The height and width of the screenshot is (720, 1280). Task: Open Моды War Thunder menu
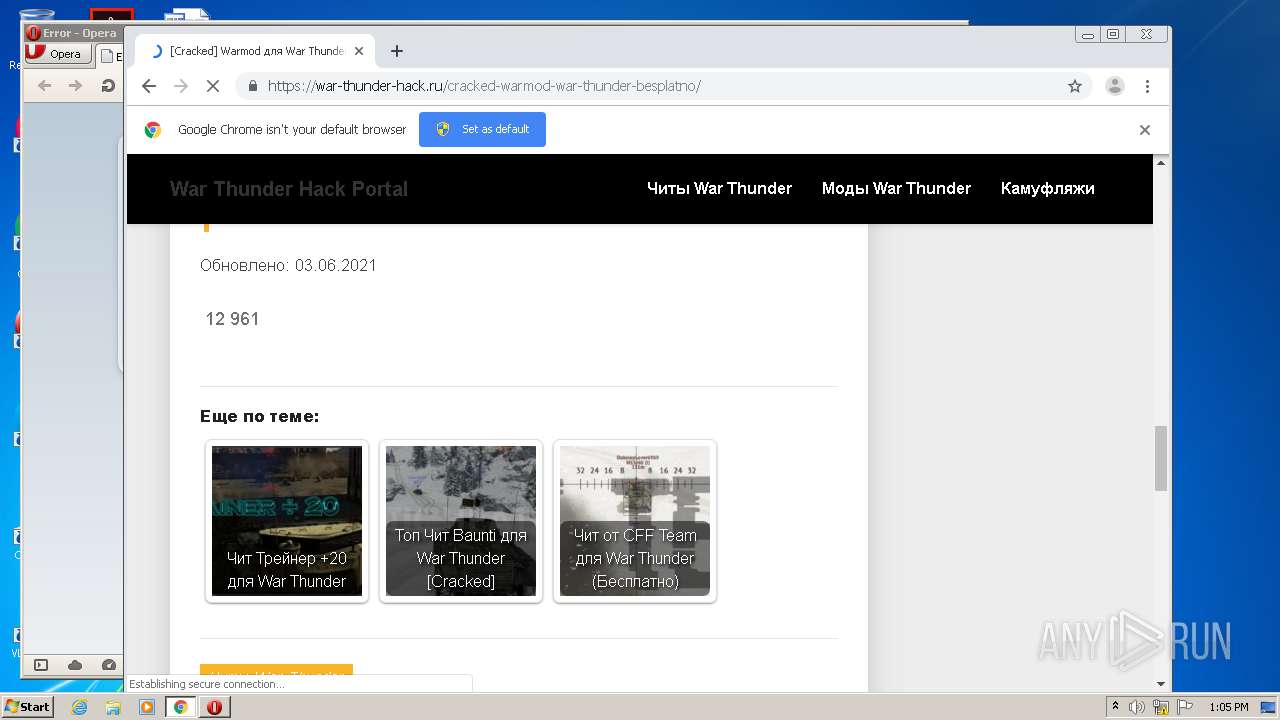click(x=896, y=188)
